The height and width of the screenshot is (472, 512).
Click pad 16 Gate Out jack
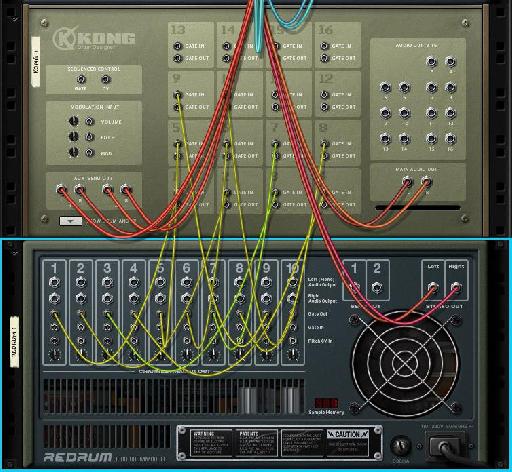coord(325,58)
